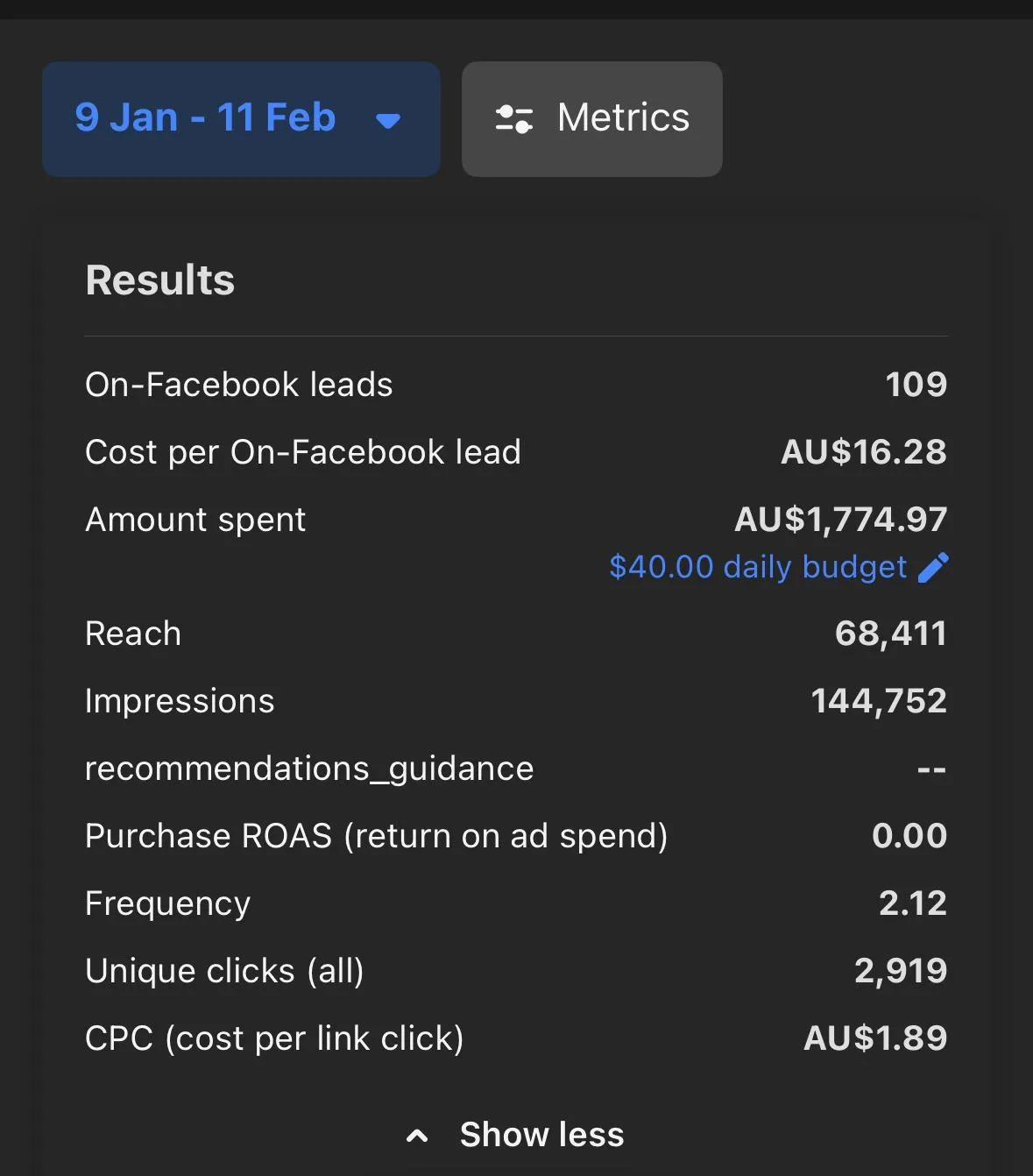Click the Purchase ROAS metric label
This screenshot has width=1033, height=1176.
376,836
